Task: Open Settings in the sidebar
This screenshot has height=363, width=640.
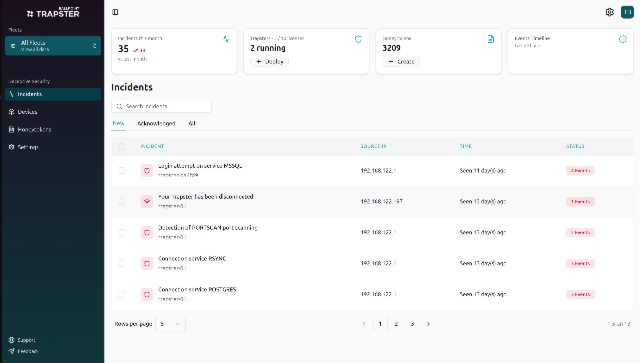Action: (x=53, y=147)
